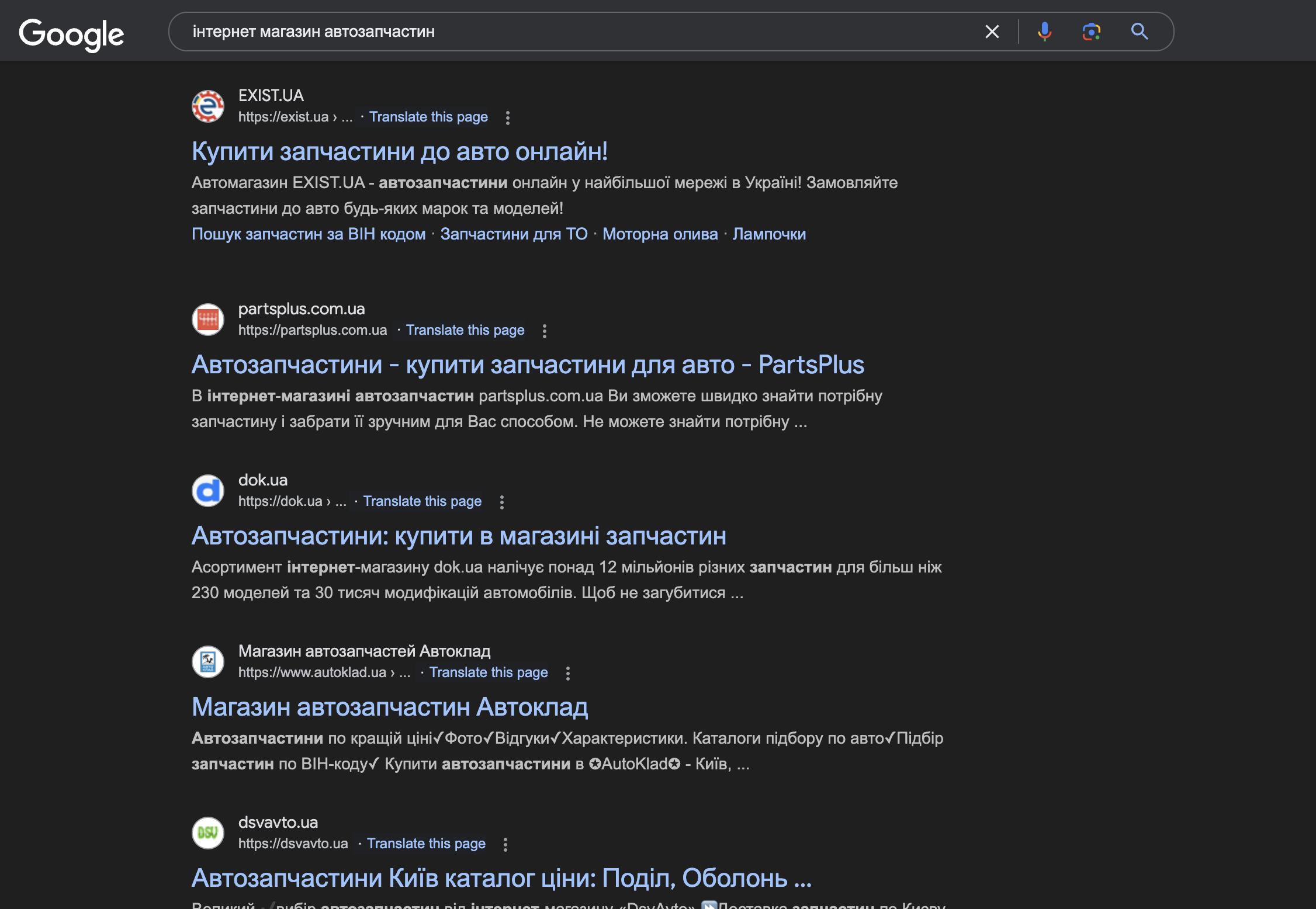Open more options for autoklad.ua result

pos(567,674)
